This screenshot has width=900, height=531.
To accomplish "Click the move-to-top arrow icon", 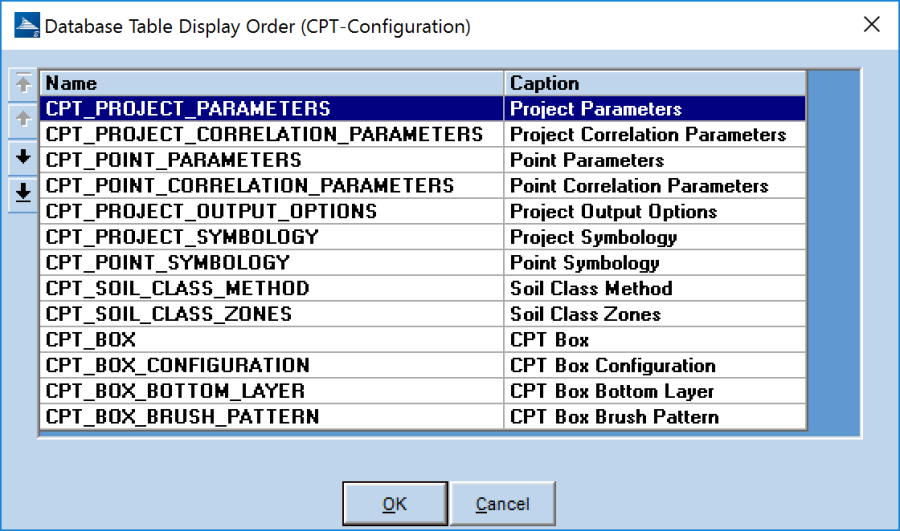I will tap(23, 84).
